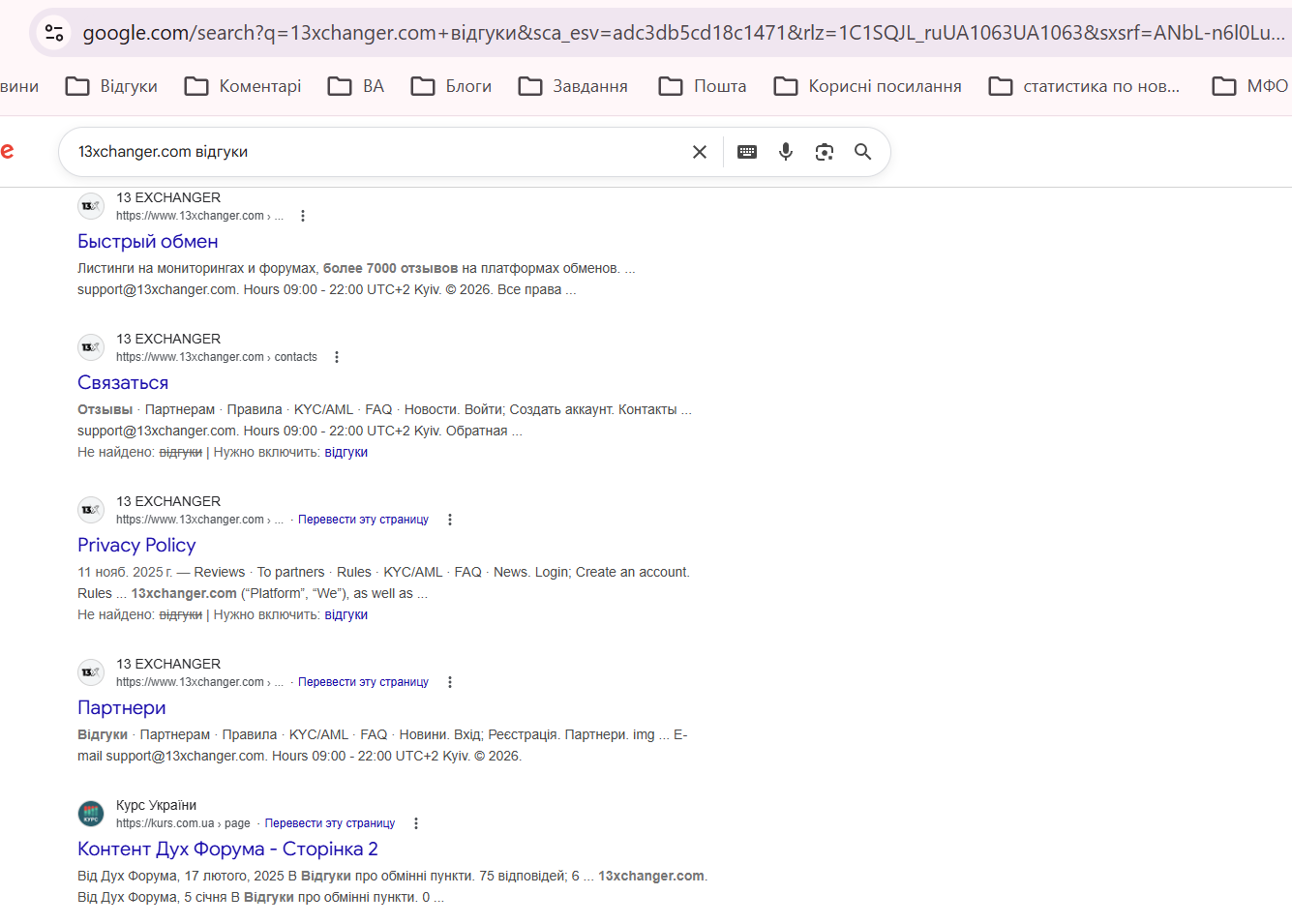Screen dimensions: 1292x924
Task: Open МФО bookmarks folder
Action: (x=1250, y=86)
